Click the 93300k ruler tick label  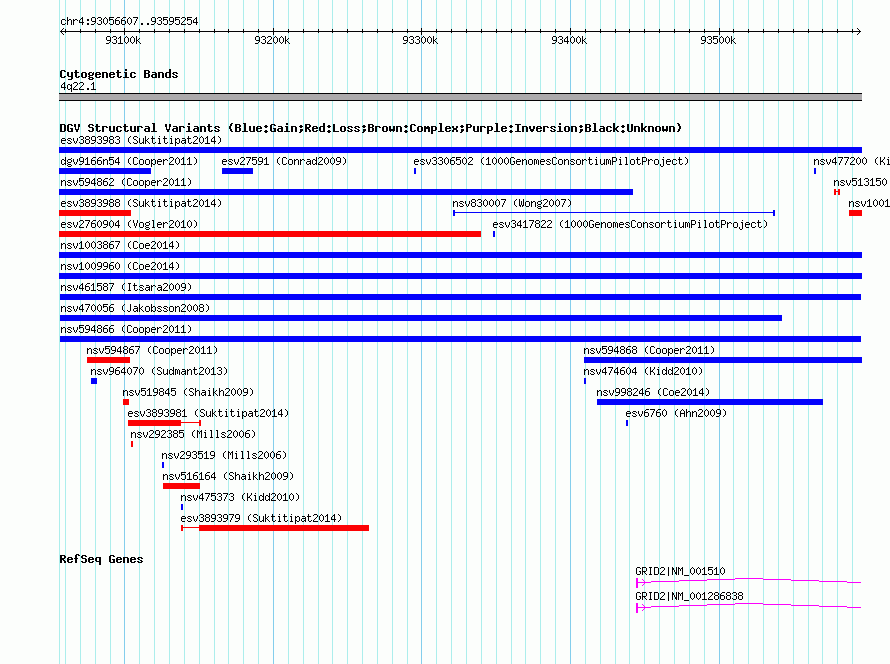tap(420, 40)
